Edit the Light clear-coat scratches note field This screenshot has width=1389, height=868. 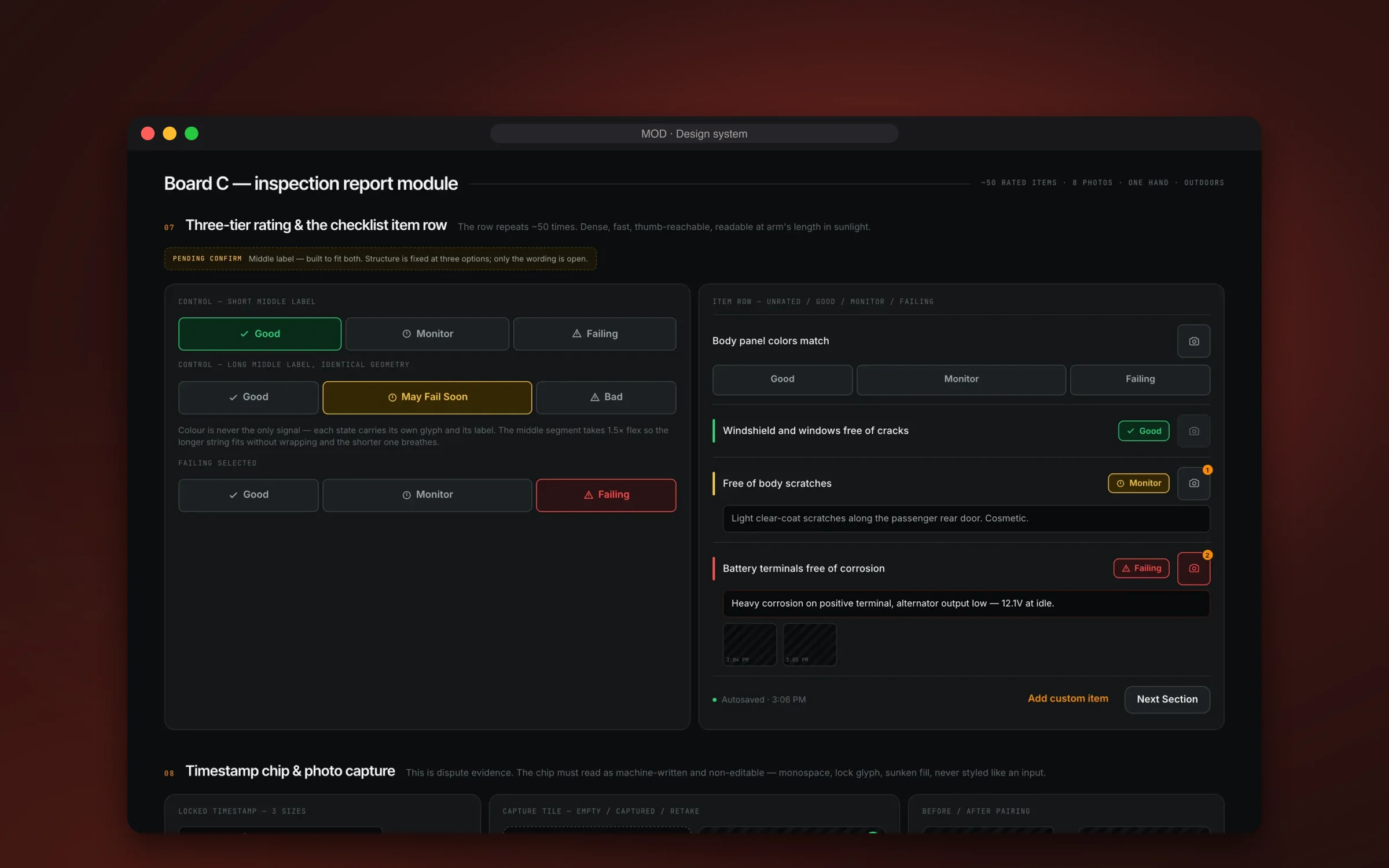tap(966, 518)
